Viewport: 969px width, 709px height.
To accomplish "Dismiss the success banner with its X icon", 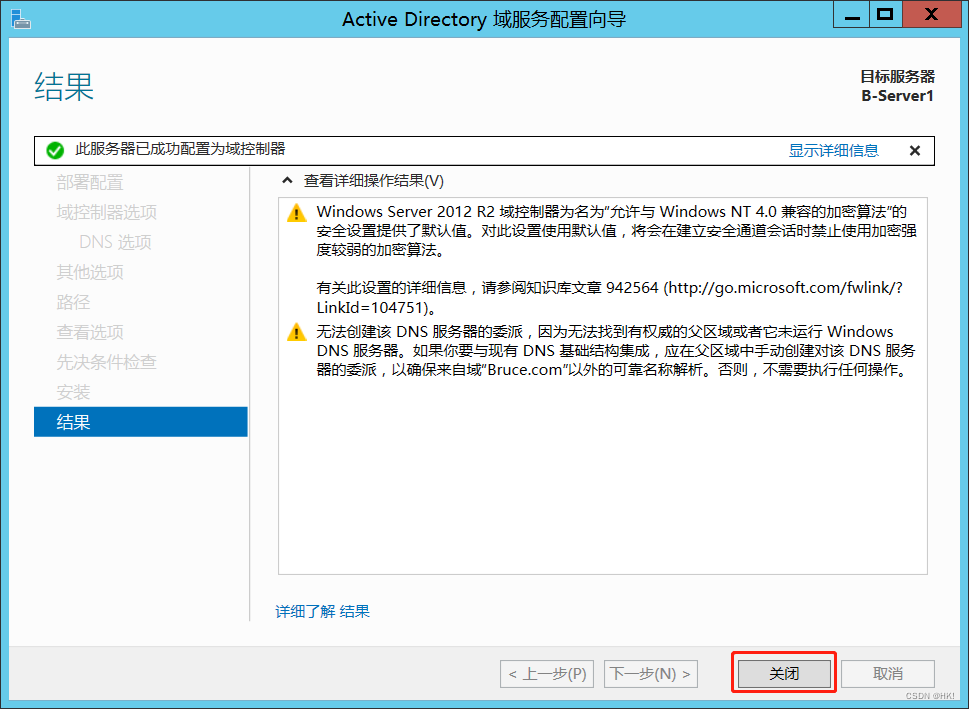I will (914, 150).
